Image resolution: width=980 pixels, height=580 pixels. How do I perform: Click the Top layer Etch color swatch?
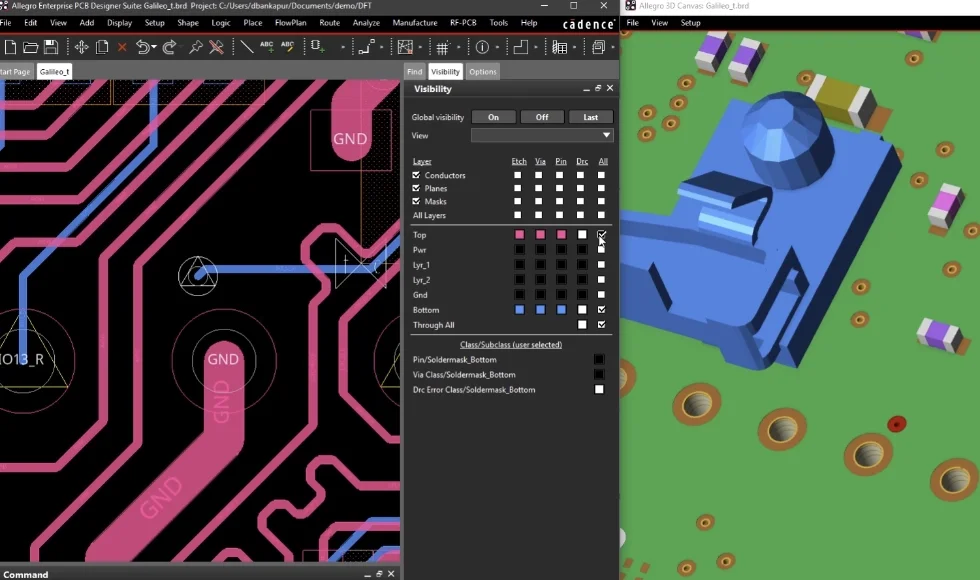(x=519, y=235)
